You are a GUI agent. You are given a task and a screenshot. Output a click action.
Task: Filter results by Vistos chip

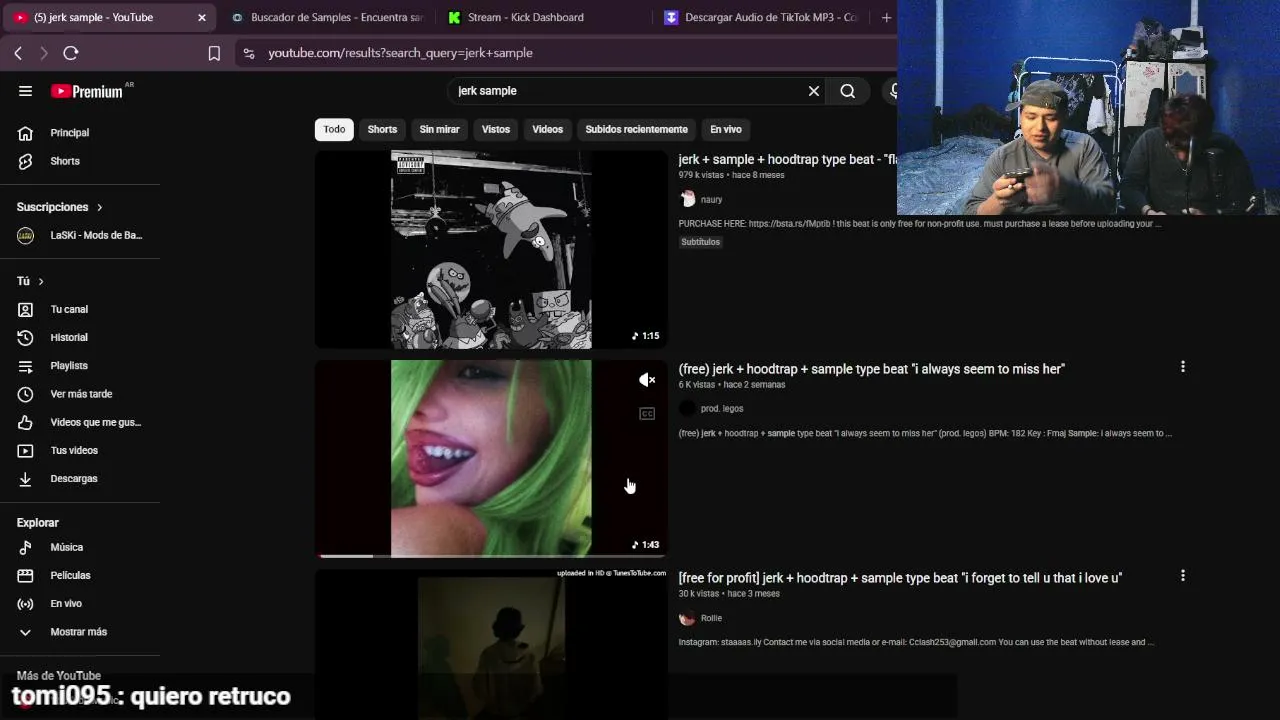(496, 129)
